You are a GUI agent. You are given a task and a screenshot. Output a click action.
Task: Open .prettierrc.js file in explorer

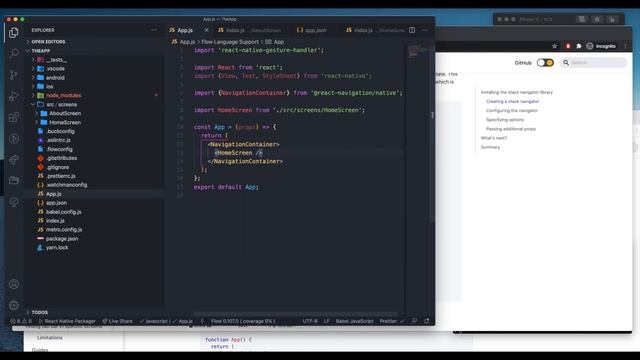click(60, 176)
